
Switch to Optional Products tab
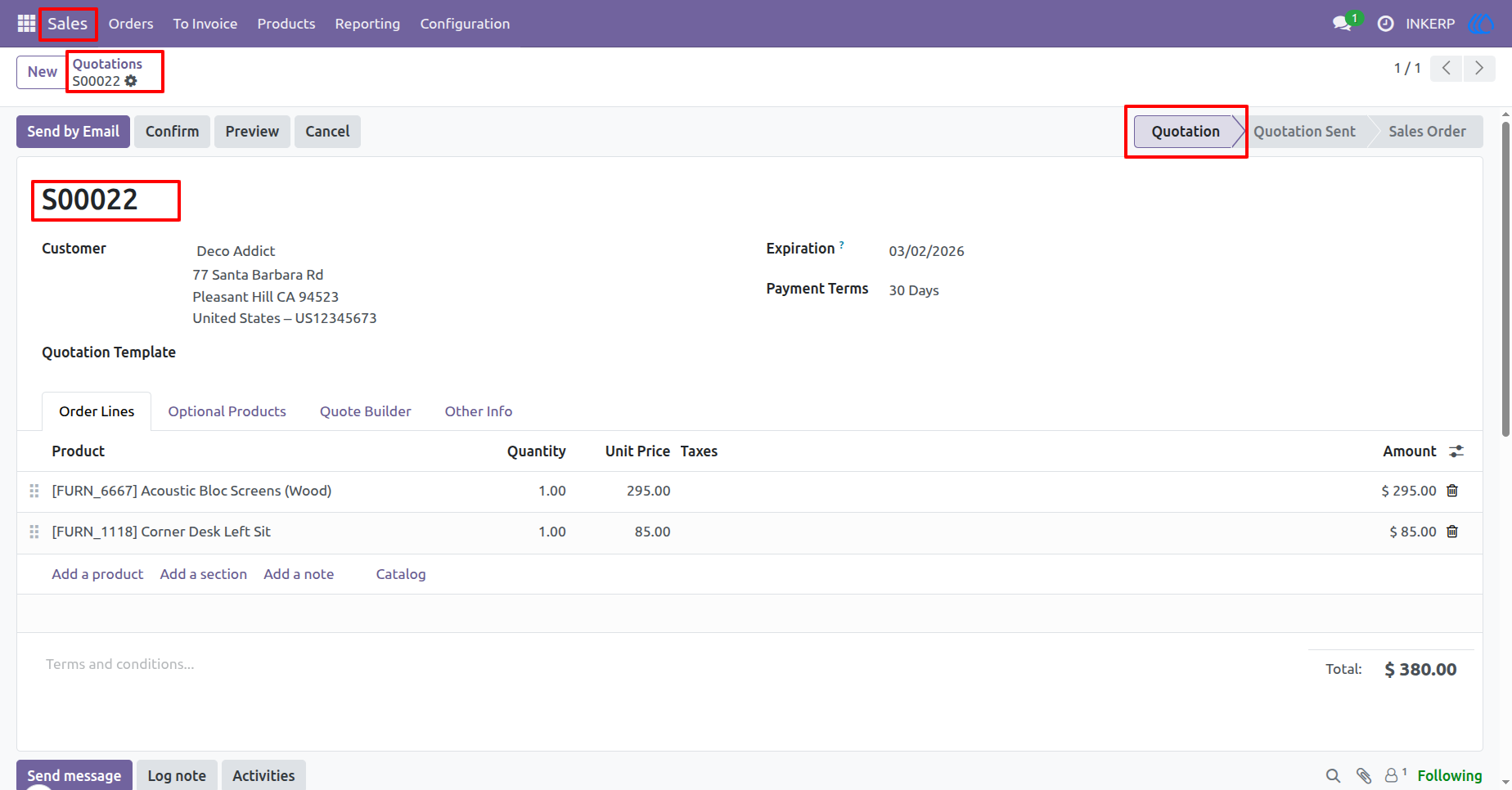(227, 411)
